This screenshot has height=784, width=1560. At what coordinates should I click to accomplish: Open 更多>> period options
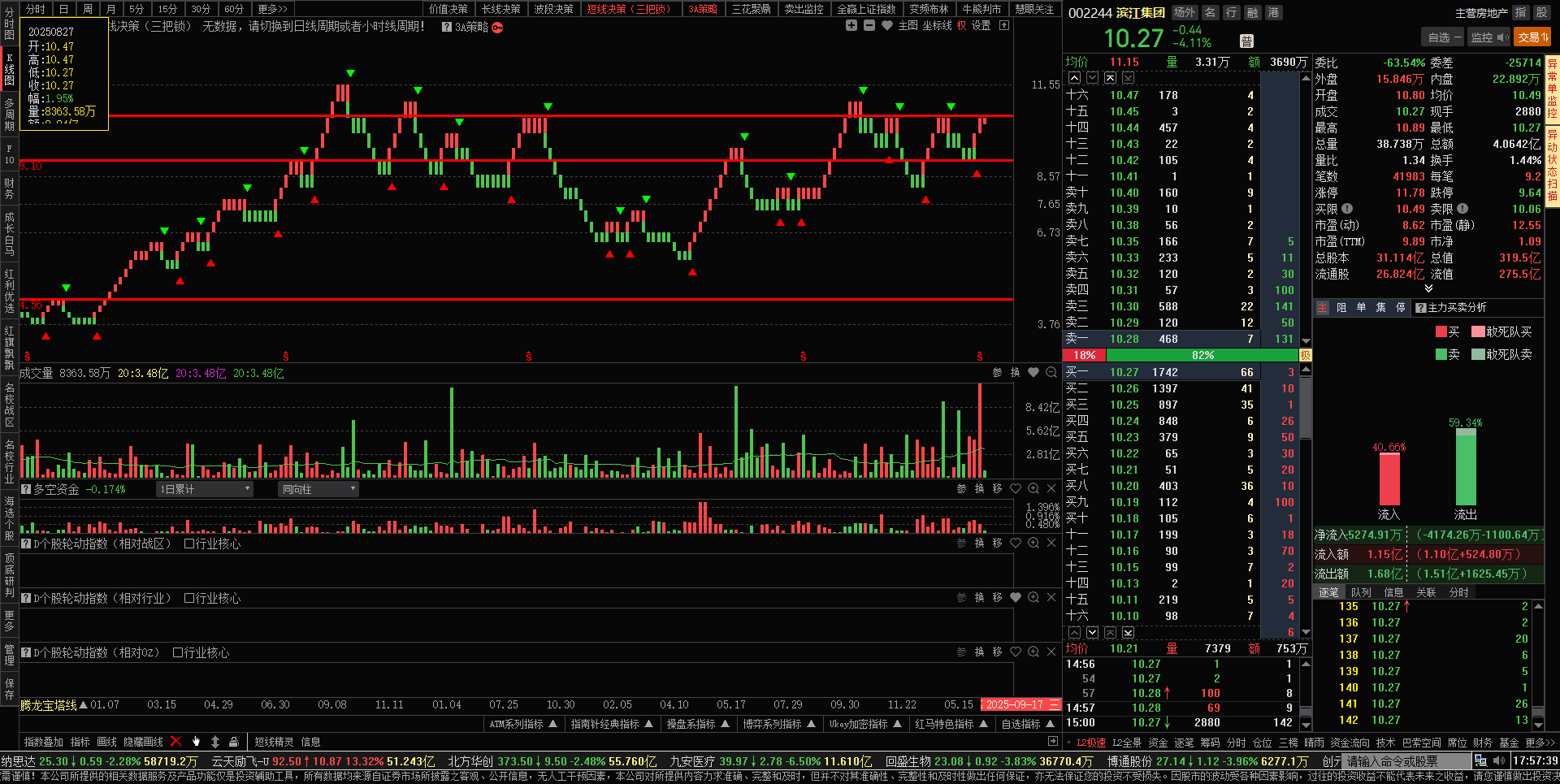[x=273, y=9]
